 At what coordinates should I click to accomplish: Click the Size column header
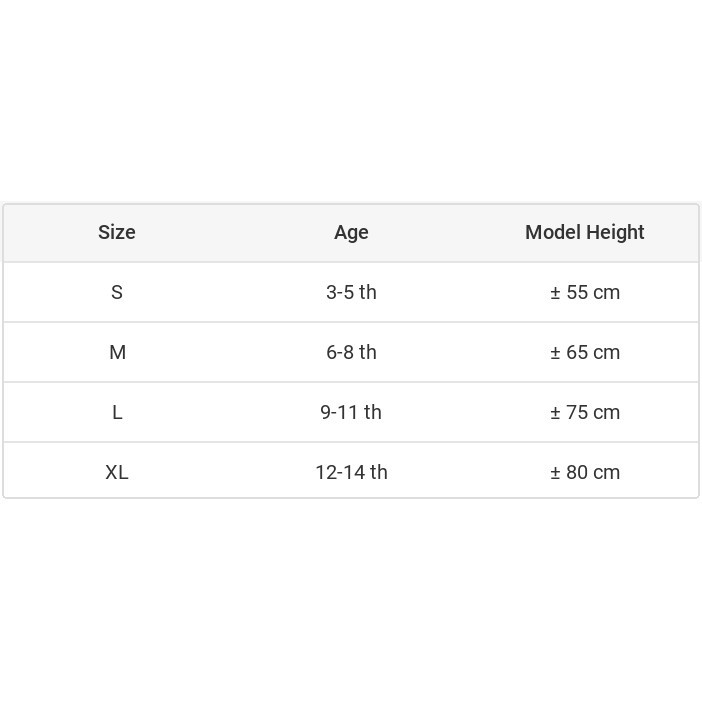click(x=117, y=232)
